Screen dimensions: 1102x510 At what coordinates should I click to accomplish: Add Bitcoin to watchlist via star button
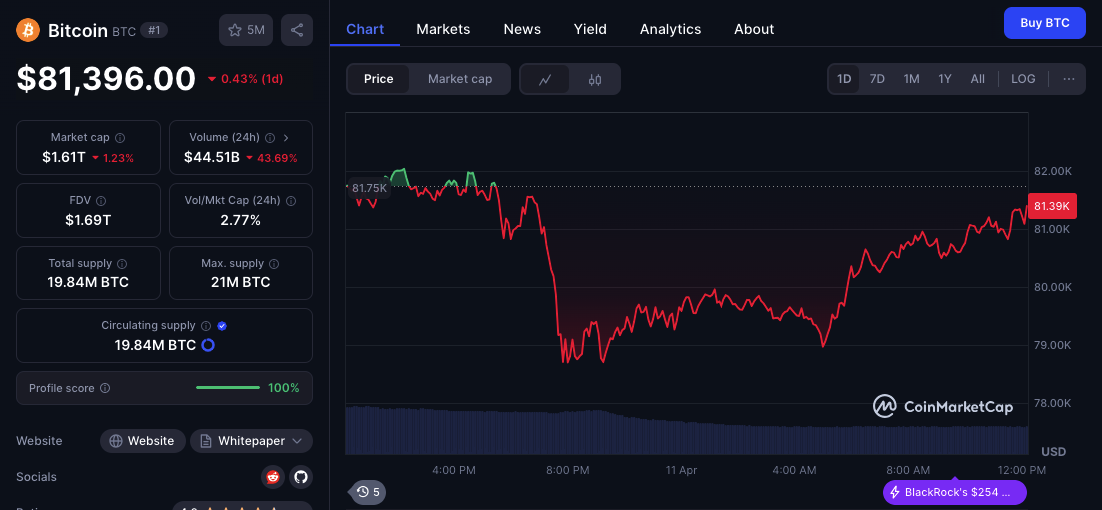coord(246,30)
